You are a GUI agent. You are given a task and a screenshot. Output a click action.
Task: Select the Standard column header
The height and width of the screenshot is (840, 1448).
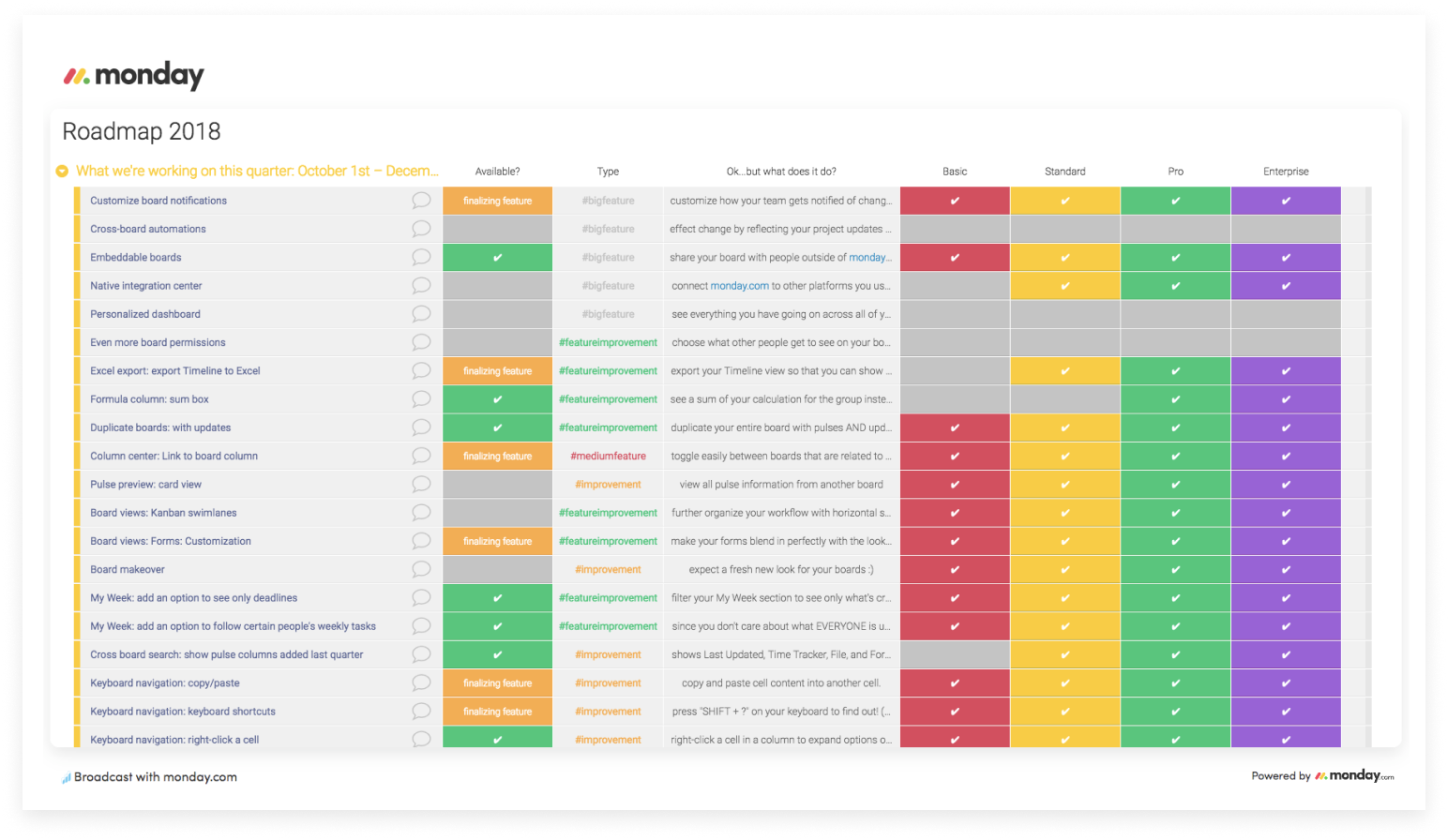1065,172
